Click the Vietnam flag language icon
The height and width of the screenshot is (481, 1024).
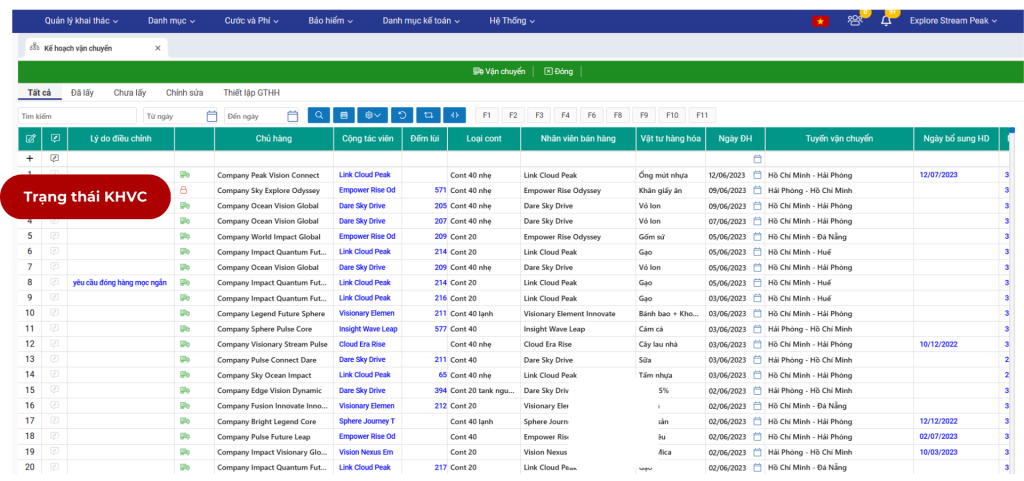click(820, 21)
